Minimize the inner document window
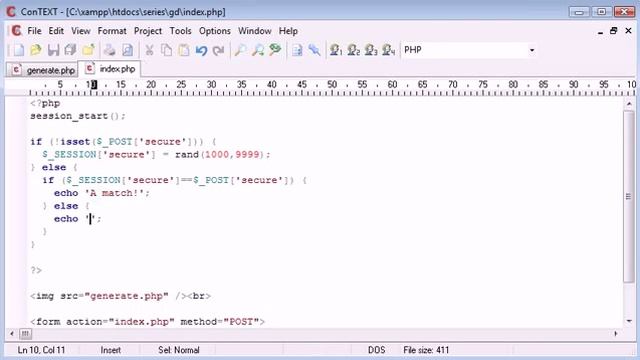 coord(600,31)
